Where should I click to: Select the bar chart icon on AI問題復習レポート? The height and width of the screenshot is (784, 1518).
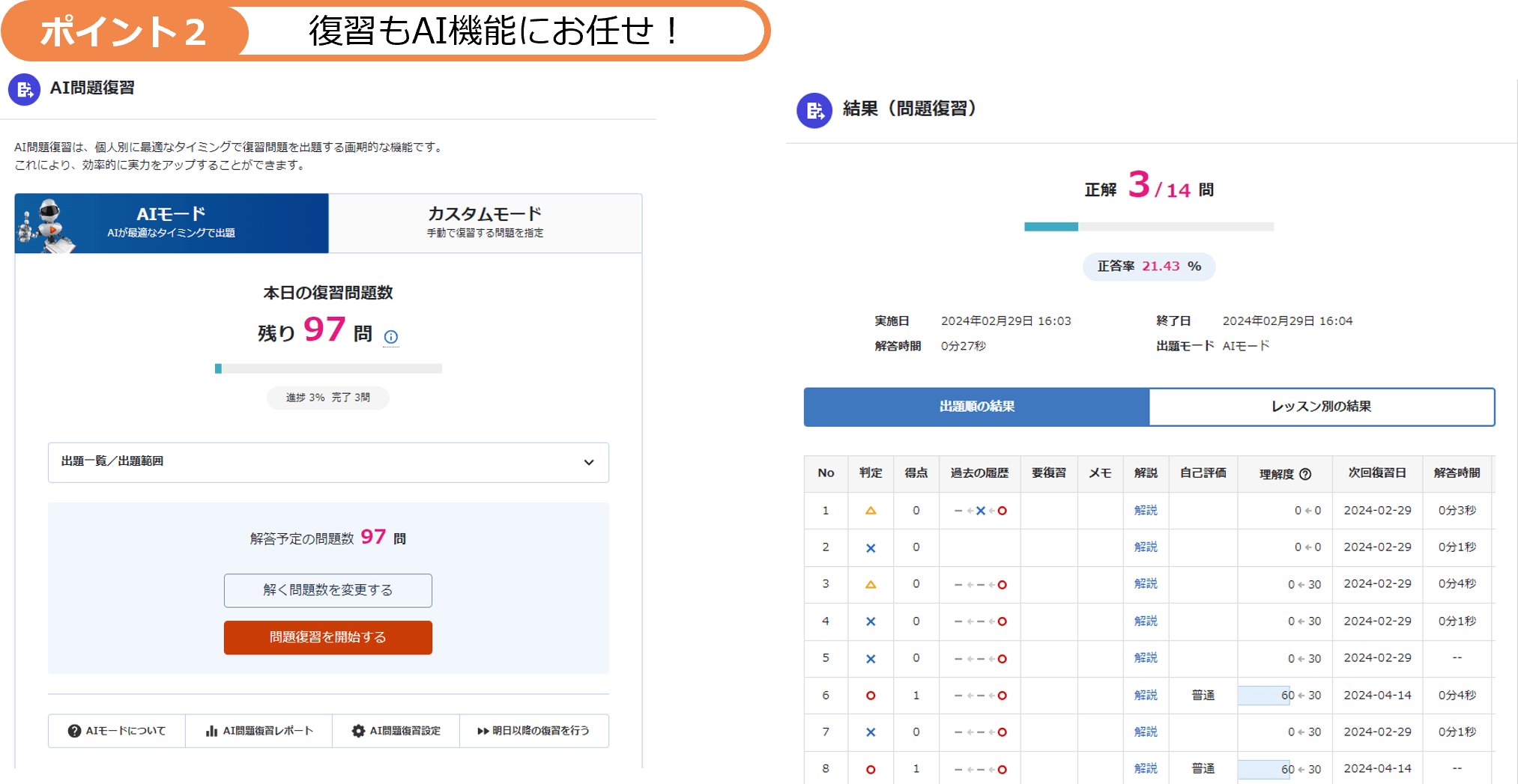[212, 731]
